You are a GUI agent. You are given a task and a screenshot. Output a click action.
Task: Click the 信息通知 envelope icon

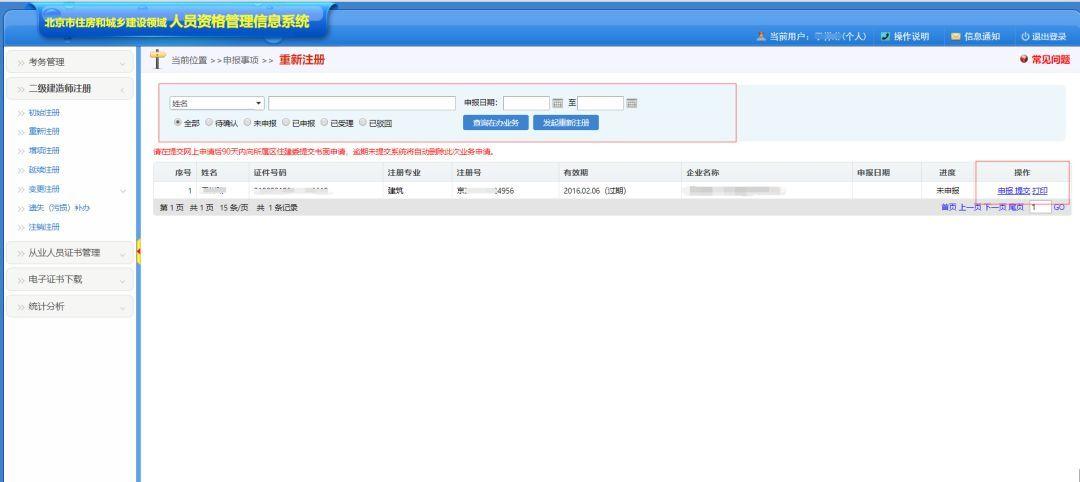click(x=956, y=36)
